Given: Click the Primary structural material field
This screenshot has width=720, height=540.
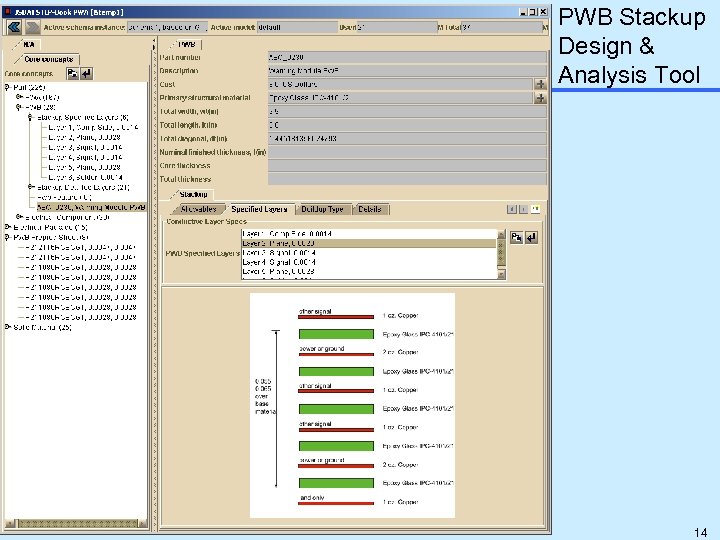Looking at the screenshot, I should (x=400, y=98).
